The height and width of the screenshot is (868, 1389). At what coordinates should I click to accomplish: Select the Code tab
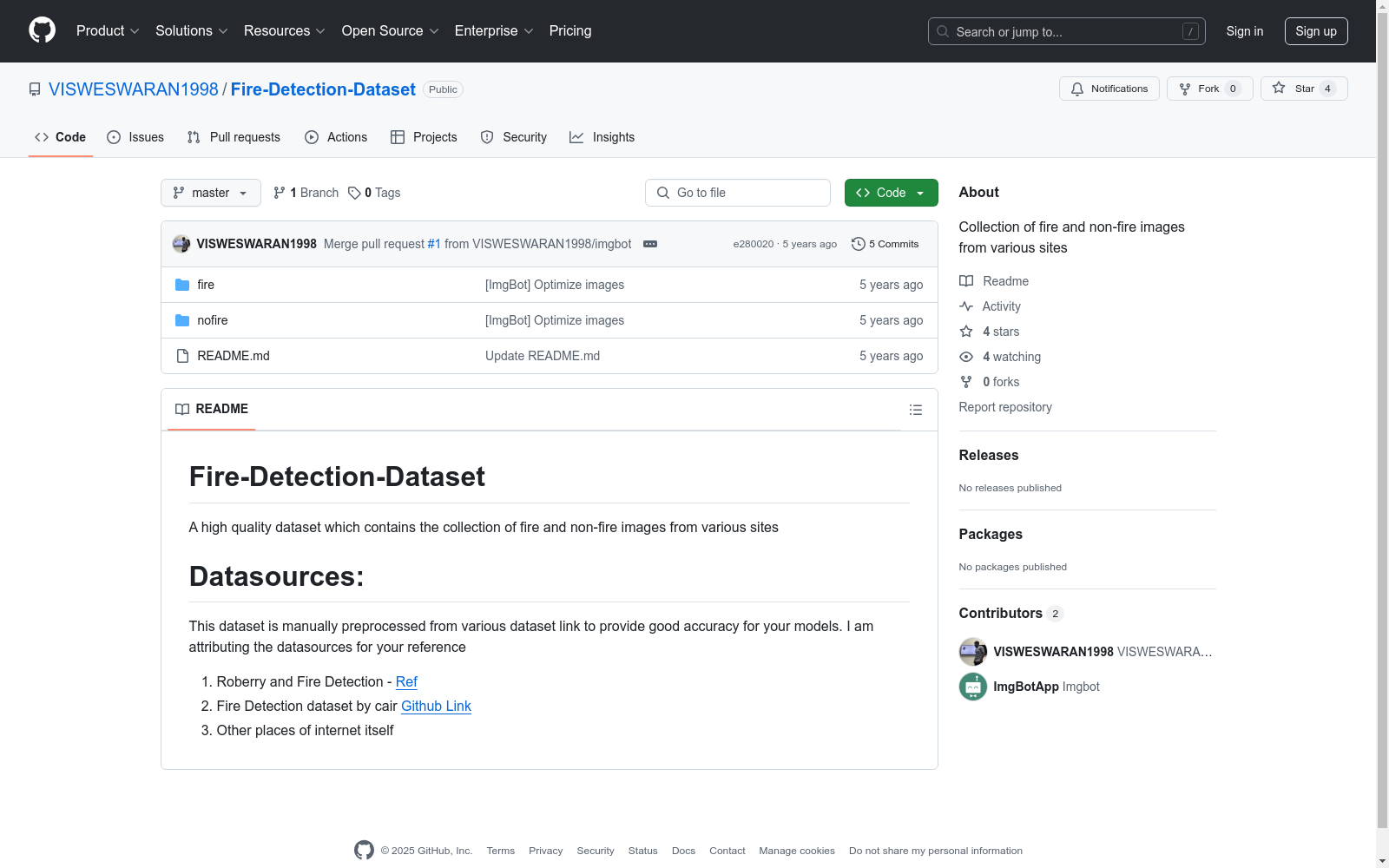click(x=61, y=137)
